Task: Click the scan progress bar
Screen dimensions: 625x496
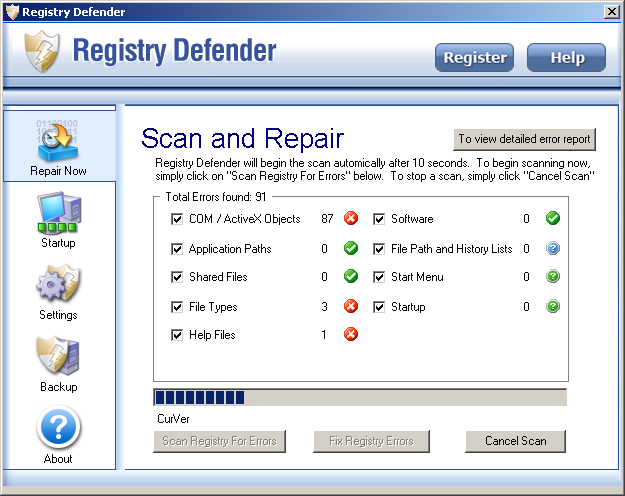Action: point(360,398)
